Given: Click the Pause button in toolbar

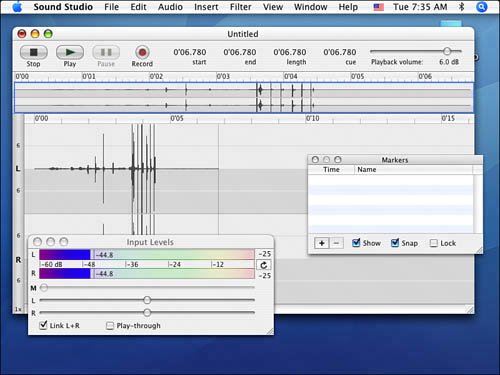Looking at the screenshot, I should click(x=106, y=52).
